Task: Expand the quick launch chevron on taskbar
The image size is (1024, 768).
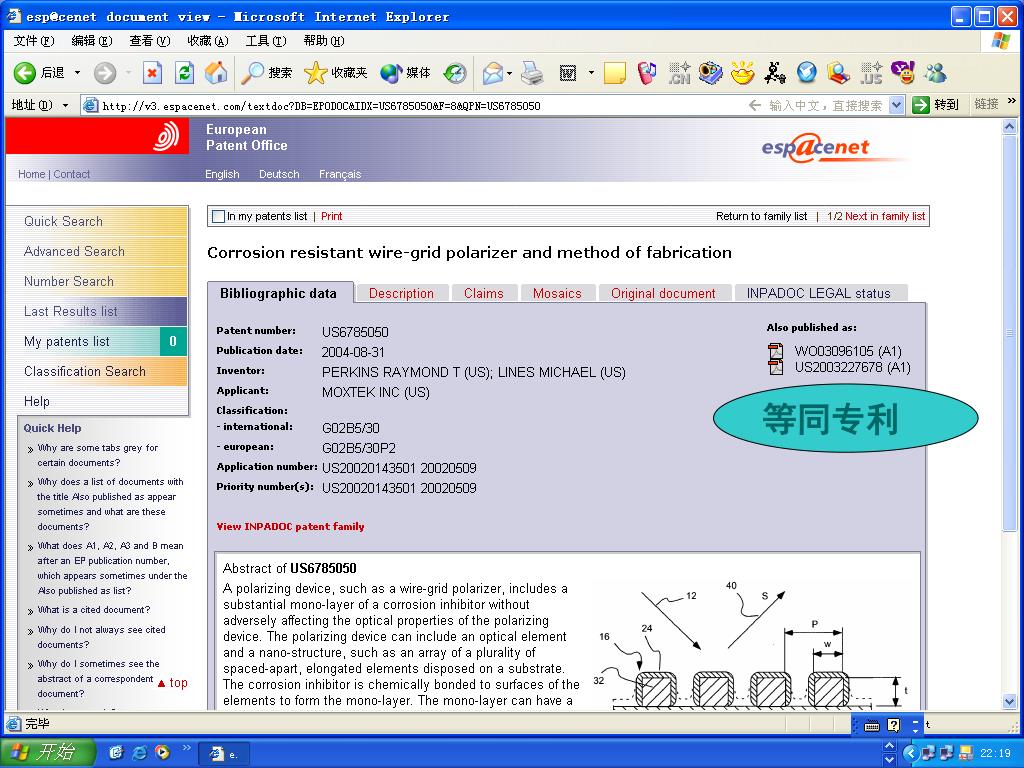Action: [x=186, y=748]
